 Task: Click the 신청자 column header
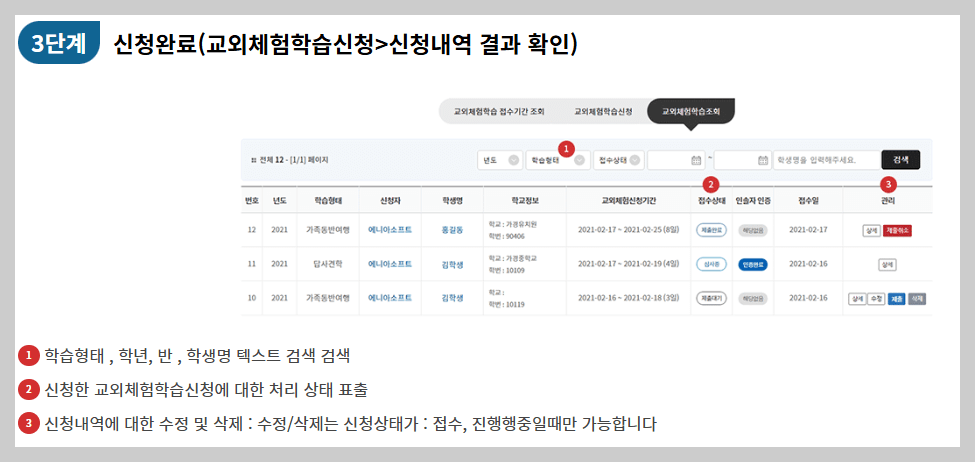point(390,201)
